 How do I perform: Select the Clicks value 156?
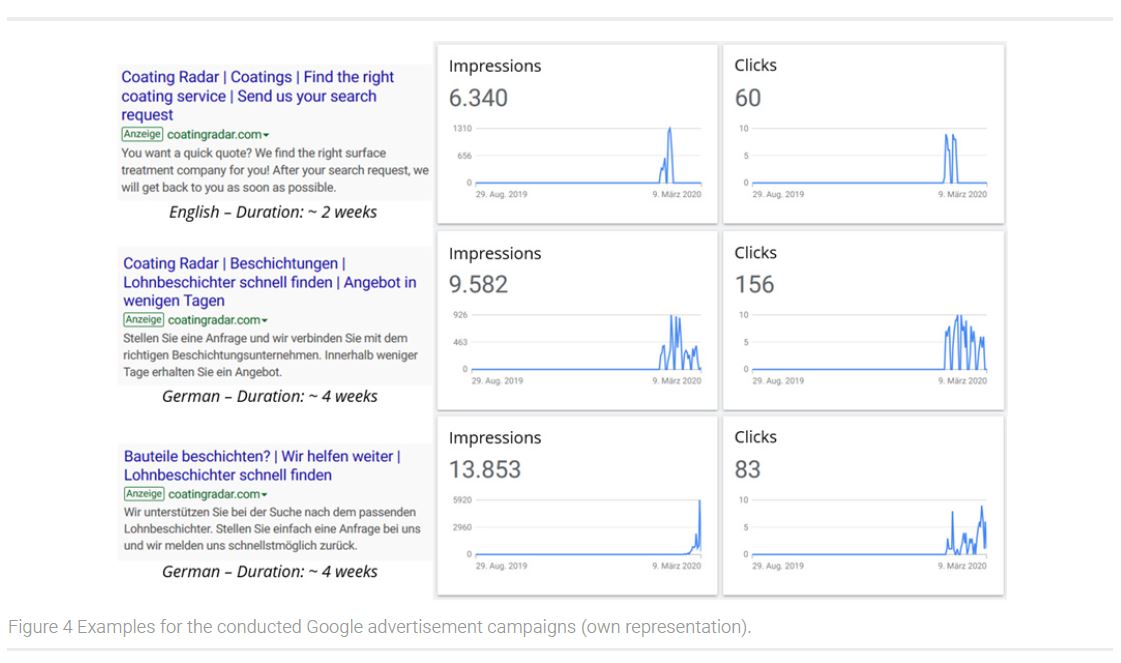tap(754, 285)
